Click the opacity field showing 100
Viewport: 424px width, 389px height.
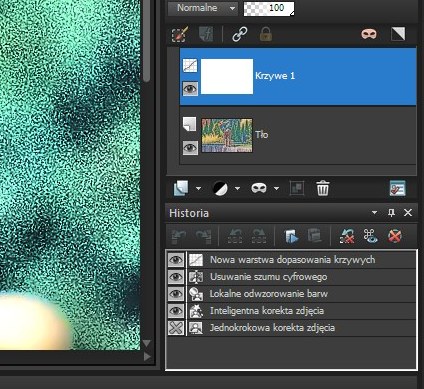click(x=269, y=8)
